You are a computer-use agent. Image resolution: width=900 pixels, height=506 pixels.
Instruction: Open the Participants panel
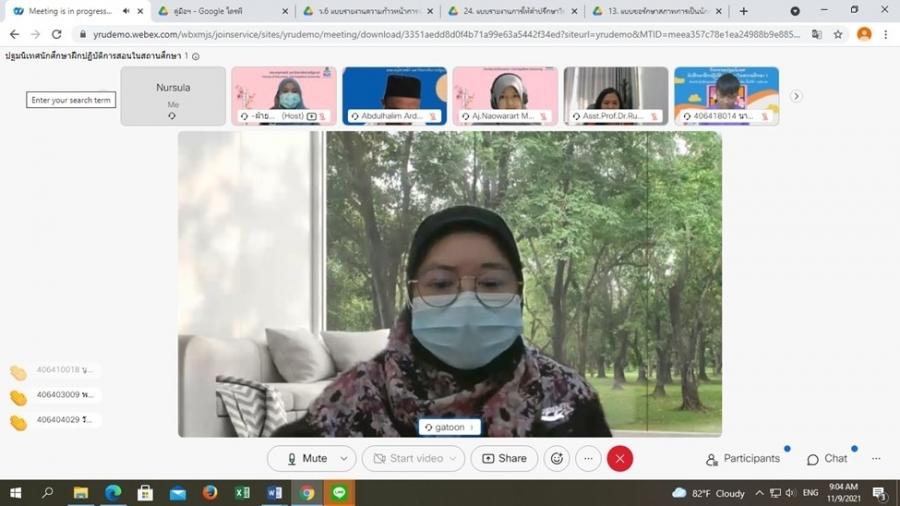[x=742, y=458]
